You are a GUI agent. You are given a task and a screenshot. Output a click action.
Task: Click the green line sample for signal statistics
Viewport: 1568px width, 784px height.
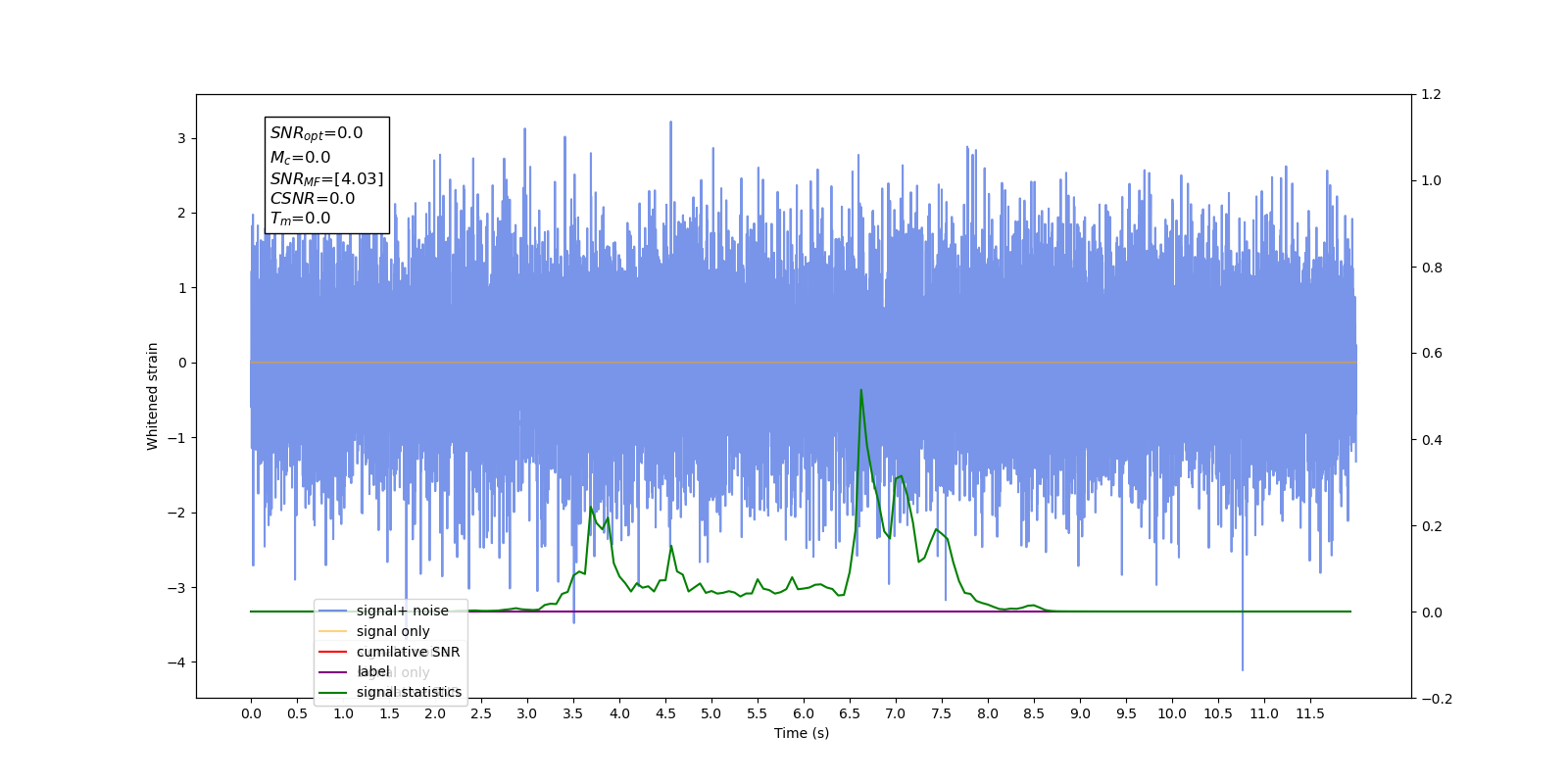(x=333, y=693)
